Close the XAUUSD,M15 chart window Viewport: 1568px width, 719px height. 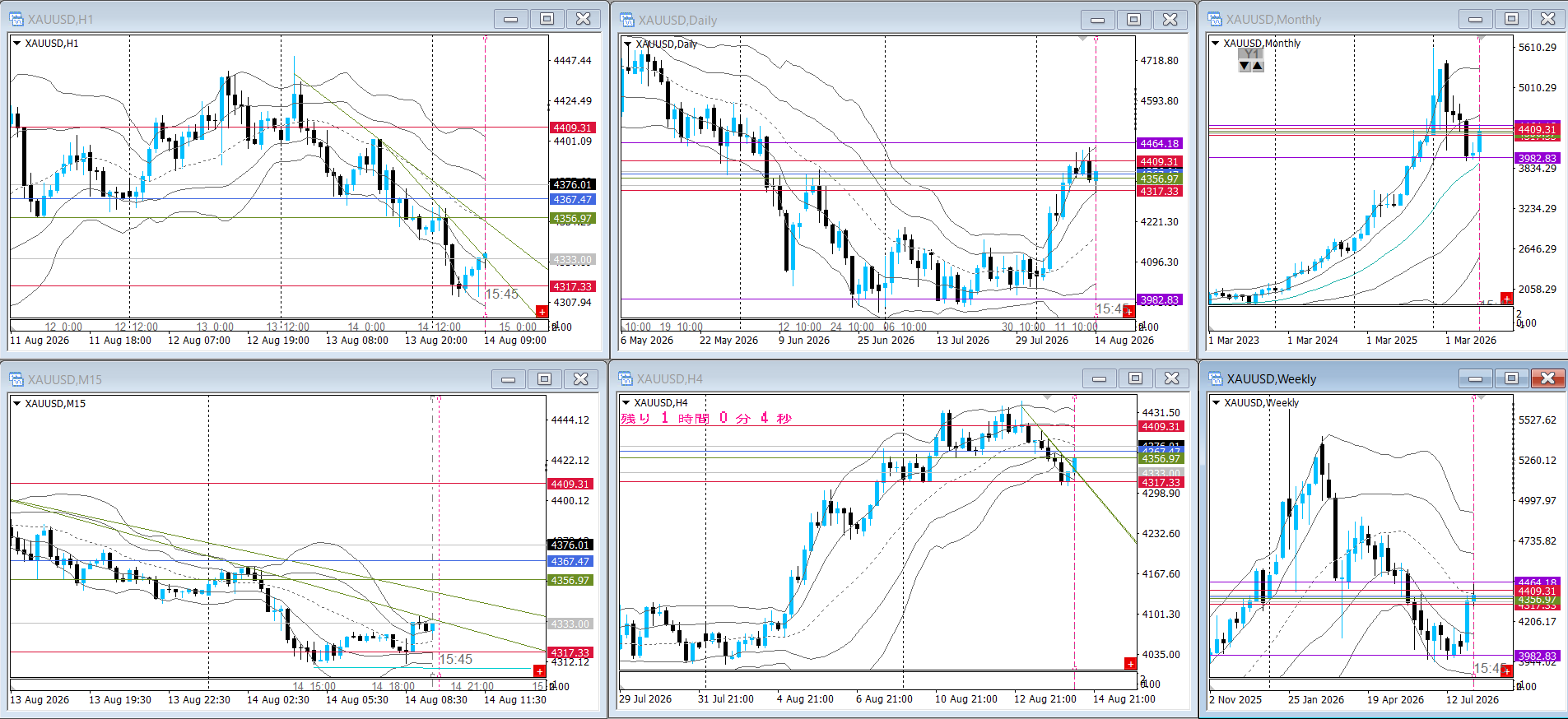tap(581, 379)
